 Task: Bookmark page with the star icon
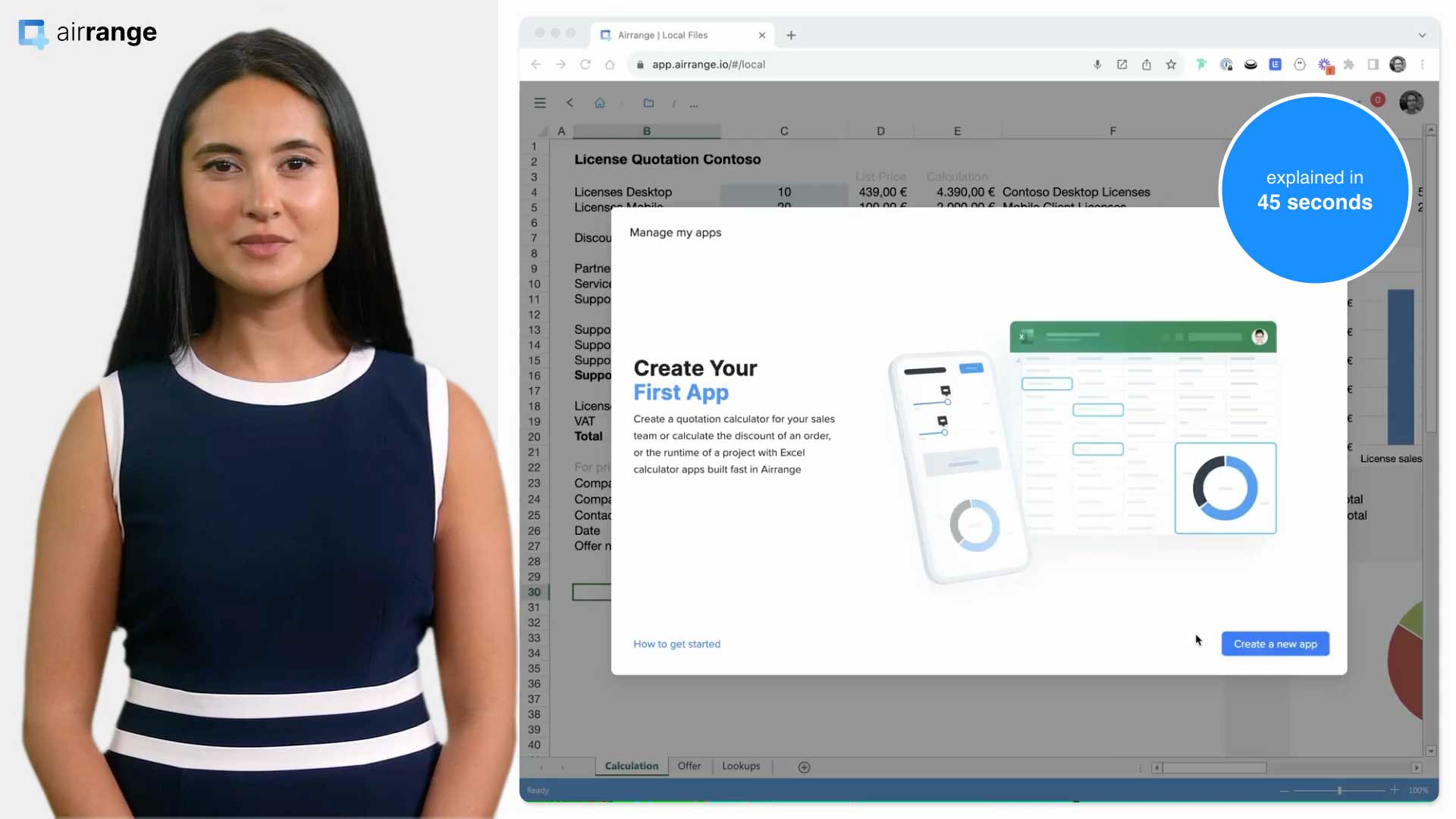click(1171, 64)
